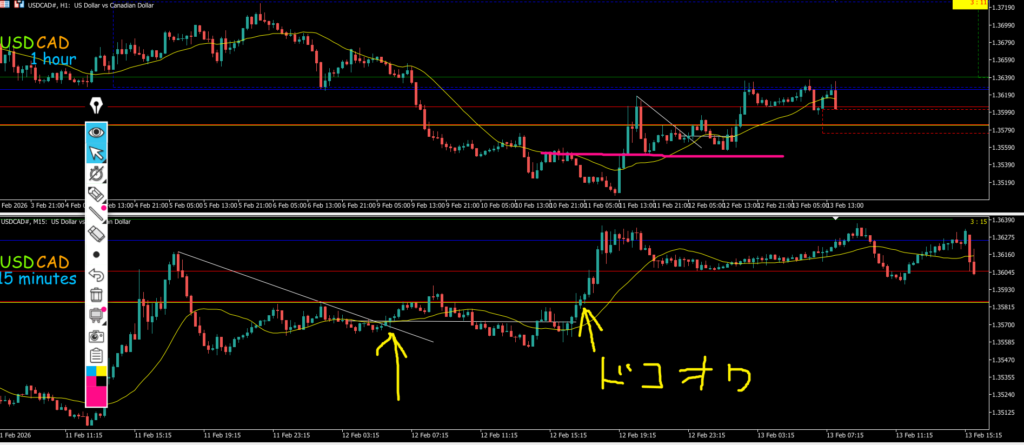Pick the black color swatch

(102, 381)
